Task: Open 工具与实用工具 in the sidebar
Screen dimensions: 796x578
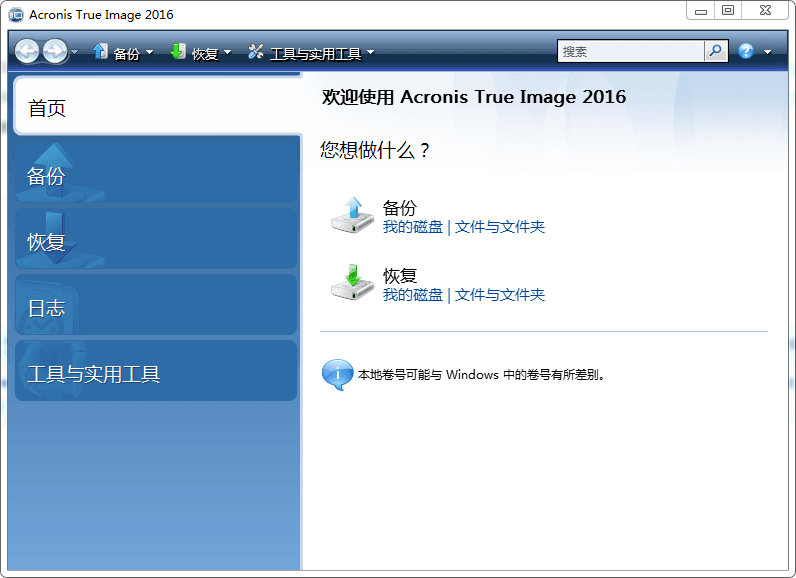Action: pyautogui.click(x=156, y=374)
